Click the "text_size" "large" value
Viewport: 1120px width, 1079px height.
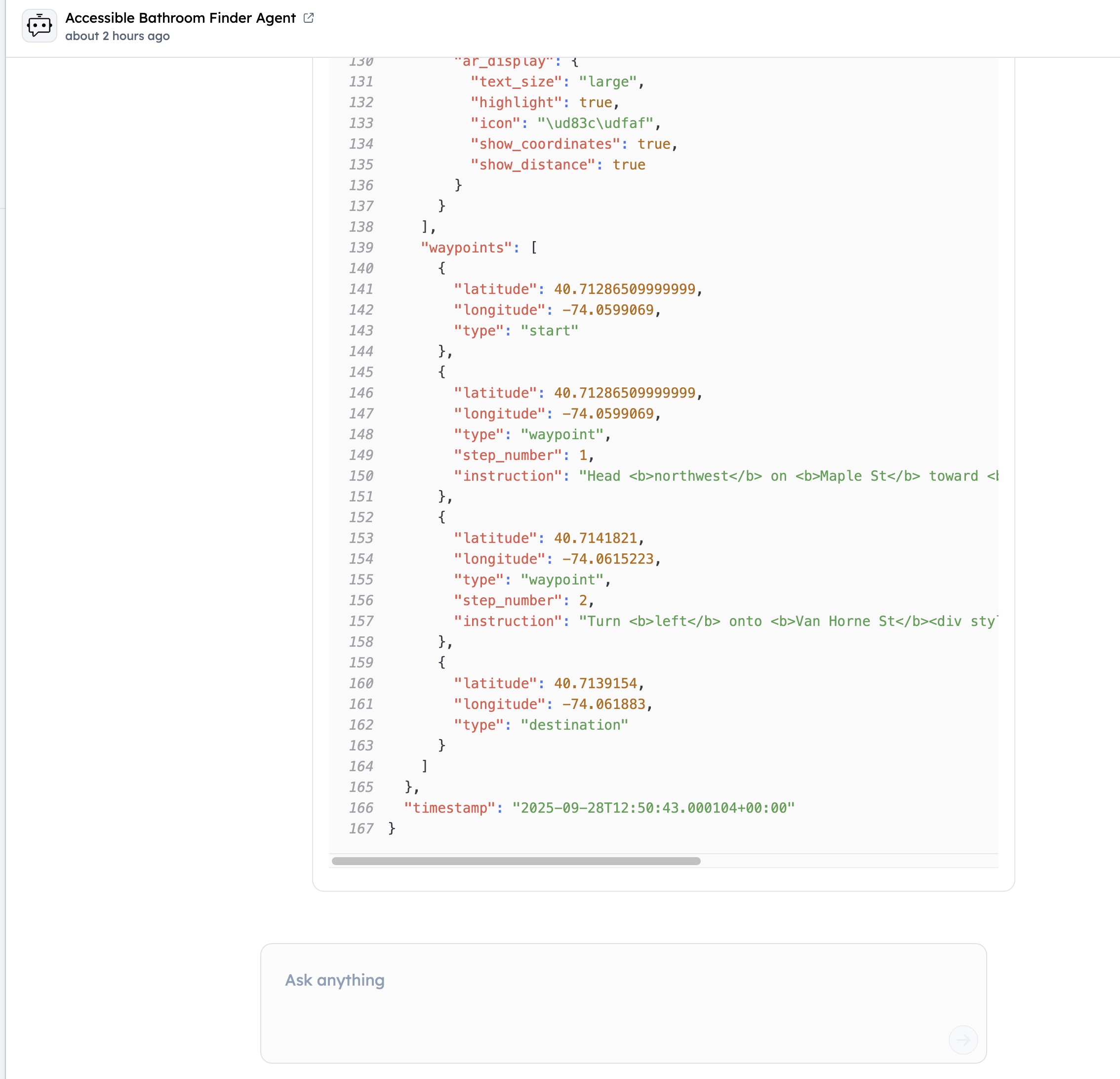pos(607,82)
